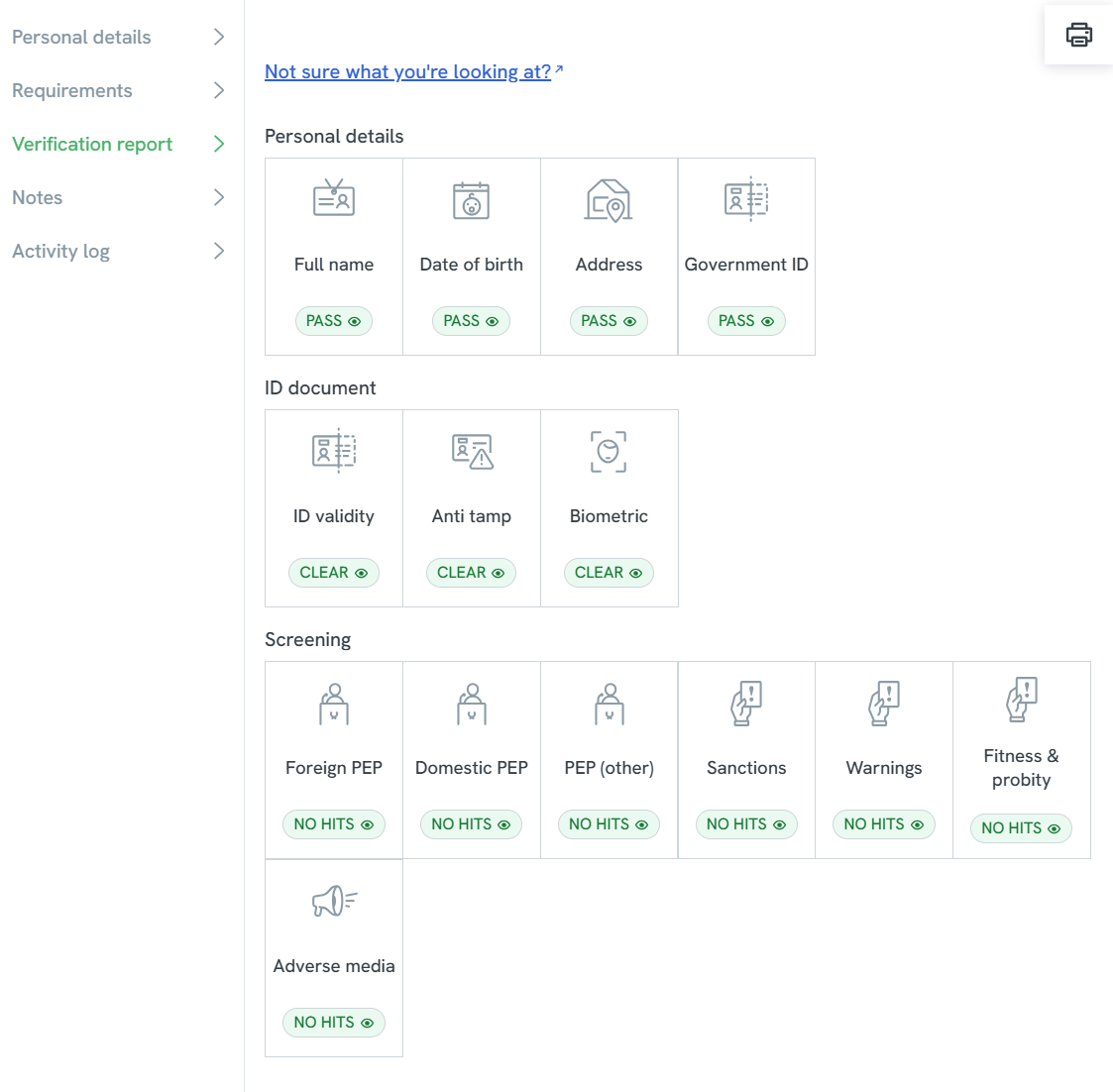Click the 'Adverse media' card label
Image resolution: width=1113 pixels, height=1092 pixels.
click(334, 966)
